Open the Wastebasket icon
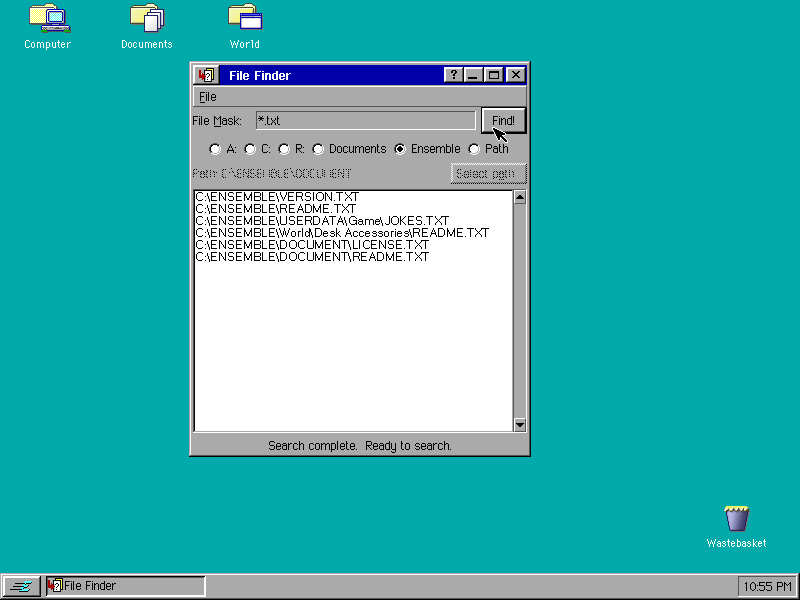 736,527
